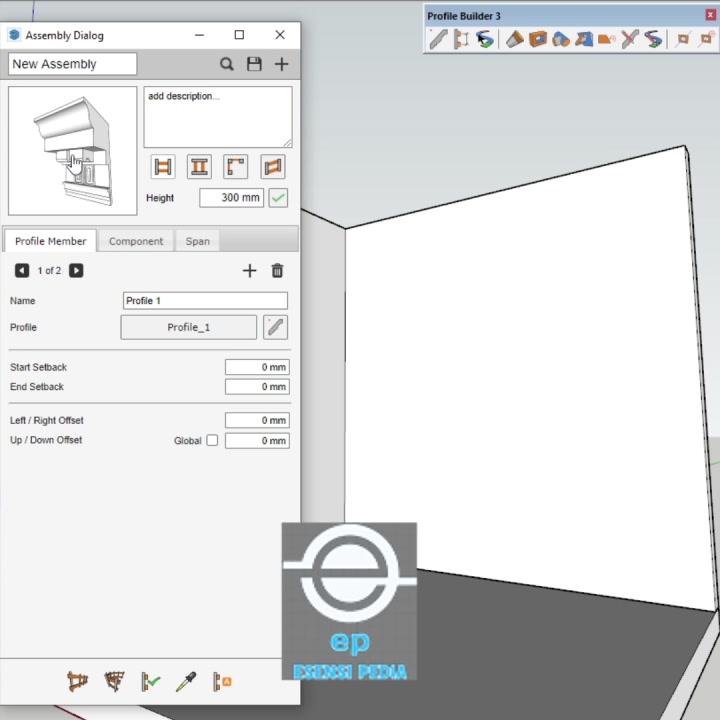Click the '1 of 2' member counter text
720x720 pixels.
coord(49,270)
